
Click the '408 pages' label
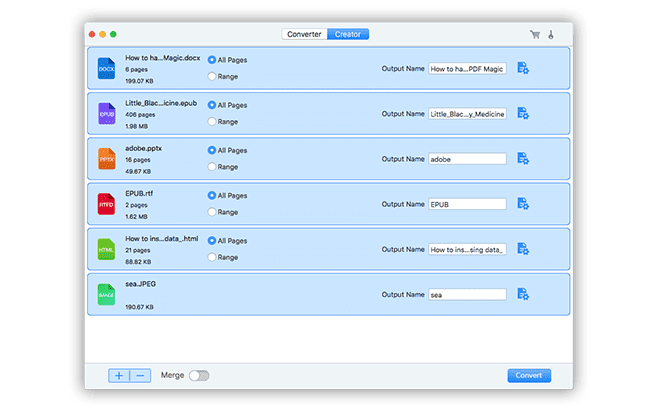[140, 115]
